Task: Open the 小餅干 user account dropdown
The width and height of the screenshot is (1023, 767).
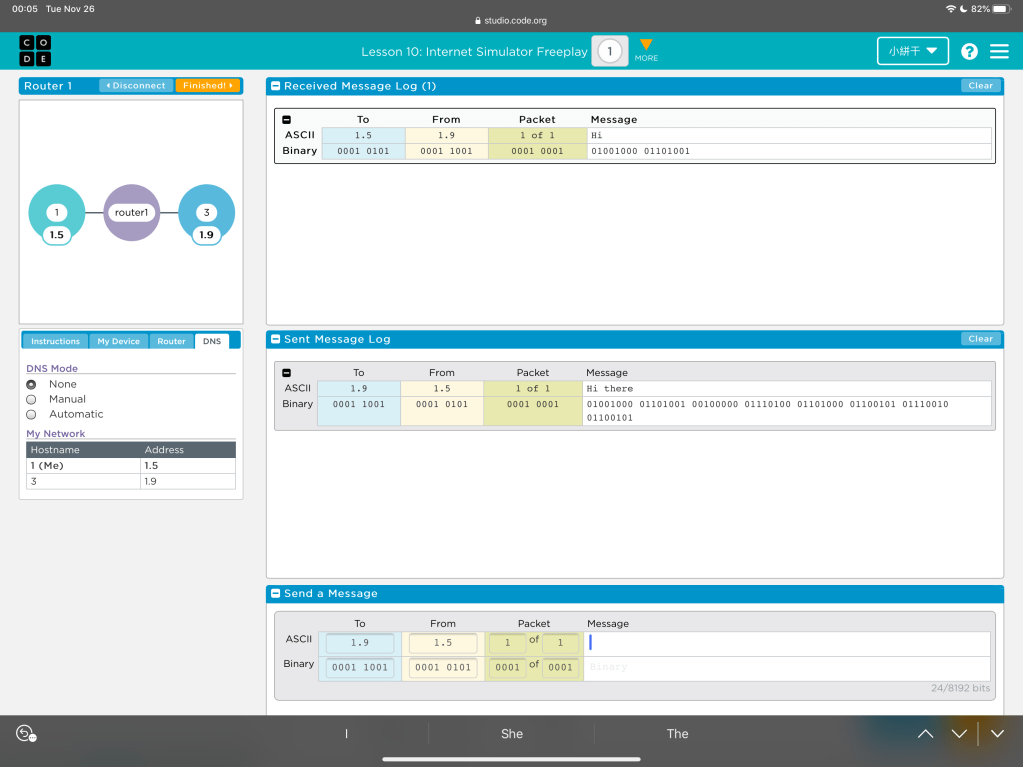Action: click(x=912, y=51)
